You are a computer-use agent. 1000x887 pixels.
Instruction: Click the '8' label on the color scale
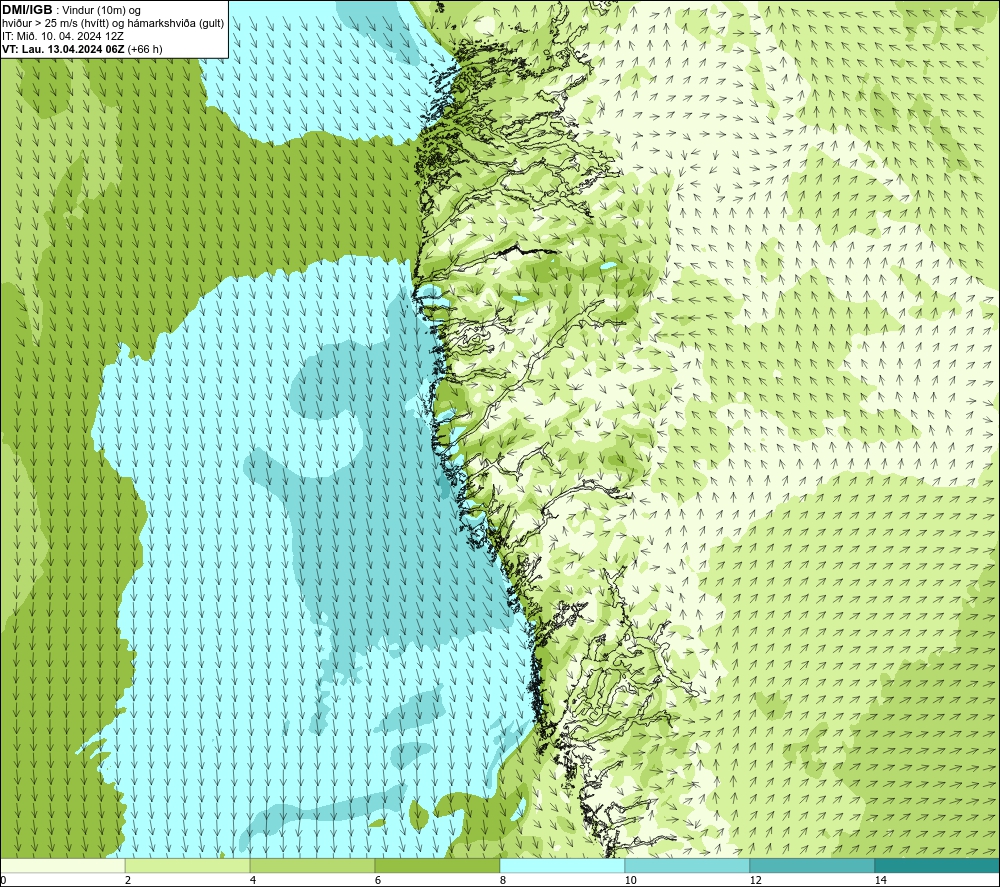coord(503,880)
